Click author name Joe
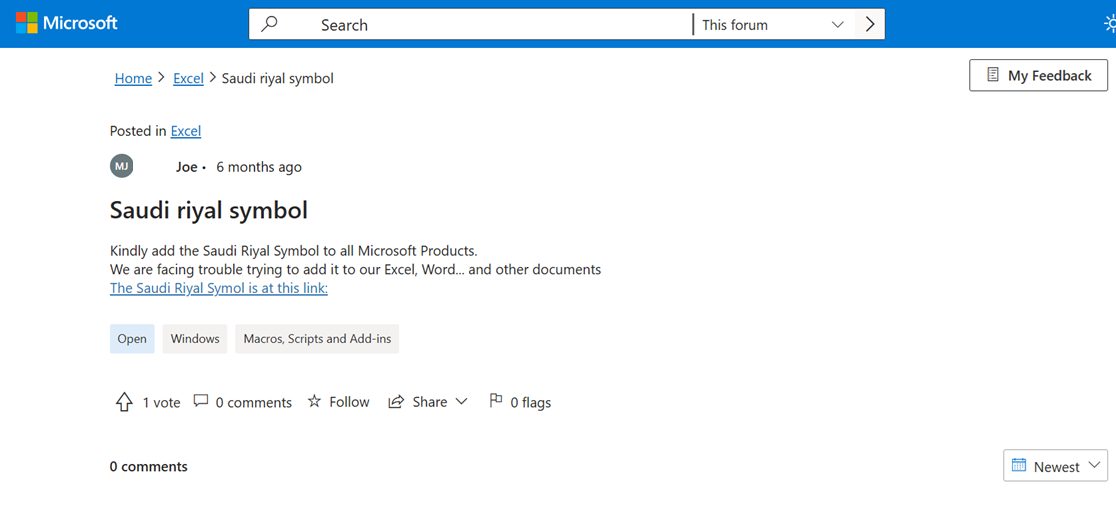Image resolution: width=1116 pixels, height=524 pixels. pyautogui.click(x=186, y=167)
